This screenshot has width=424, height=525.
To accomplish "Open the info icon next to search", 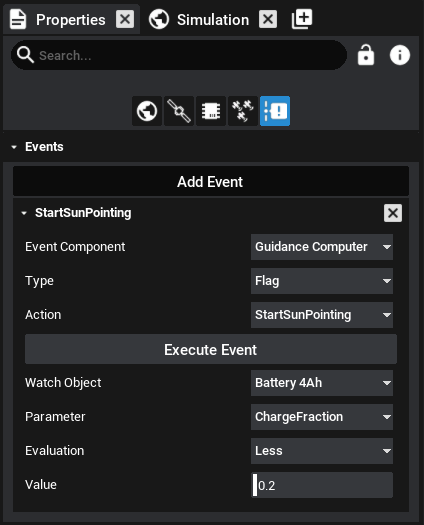I will (x=400, y=55).
